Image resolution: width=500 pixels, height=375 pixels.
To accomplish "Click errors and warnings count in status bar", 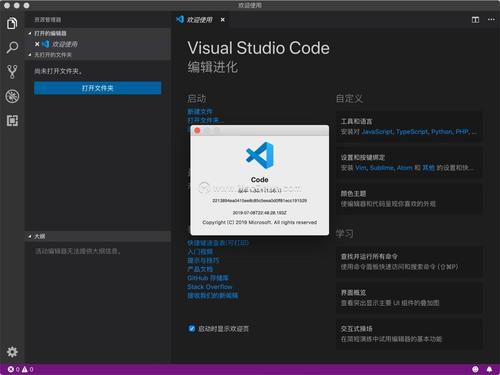I will pos(21,369).
